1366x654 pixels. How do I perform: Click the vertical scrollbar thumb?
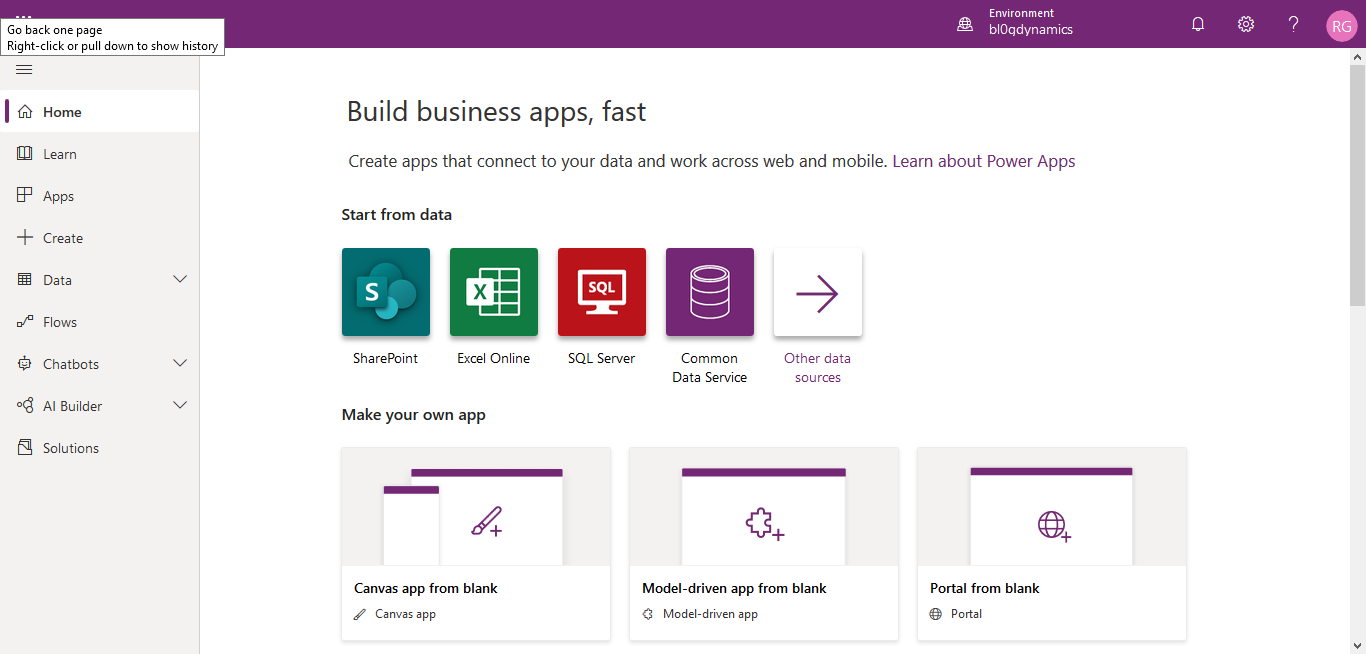pyautogui.click(x=1357, y=185)
